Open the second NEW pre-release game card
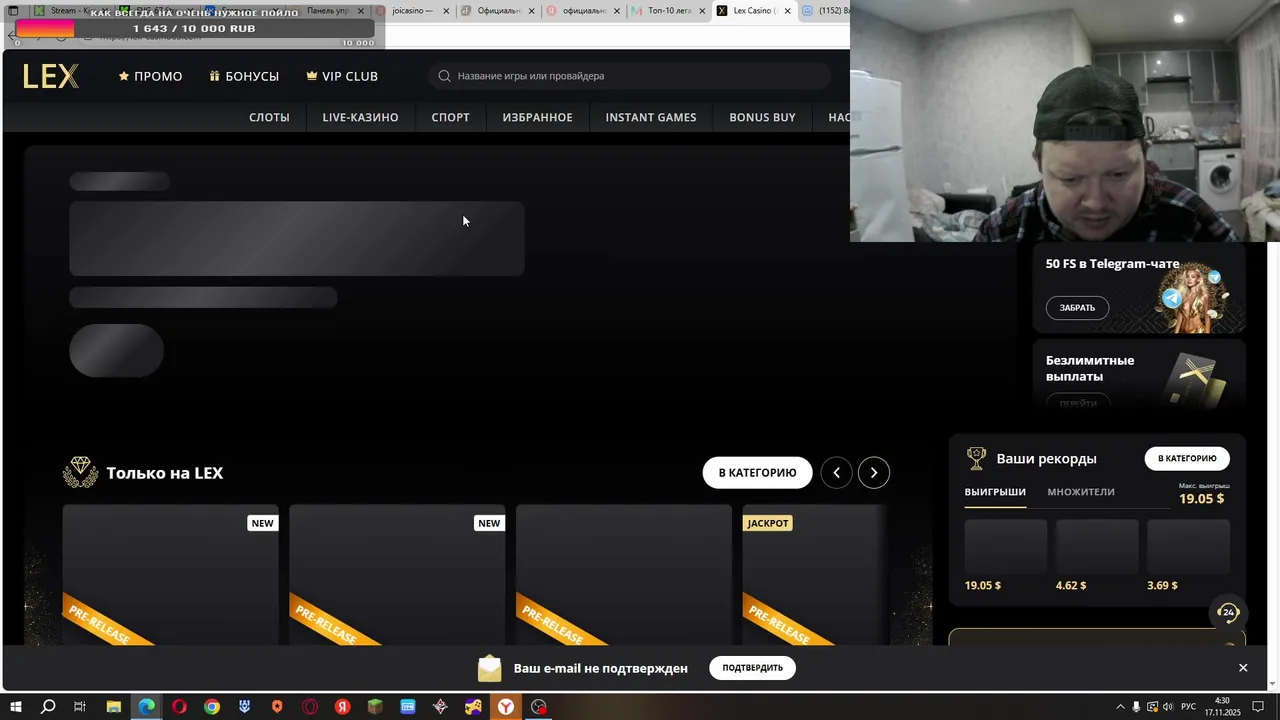The height and width of the screenshot is (720, 1280). coord(398,575)
